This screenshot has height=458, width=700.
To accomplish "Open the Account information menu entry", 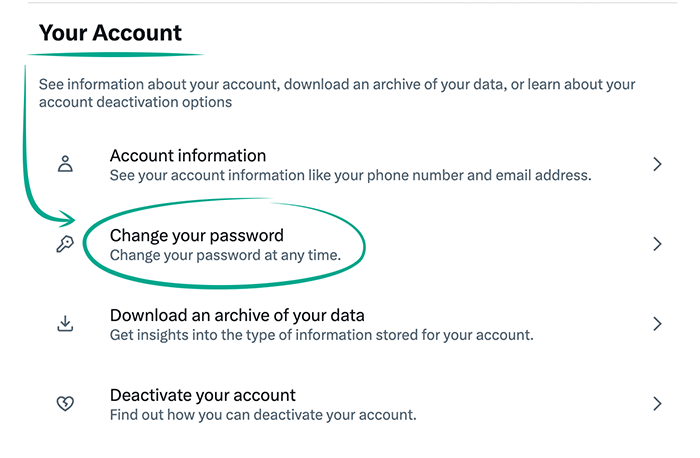I will tap(188, 156).
